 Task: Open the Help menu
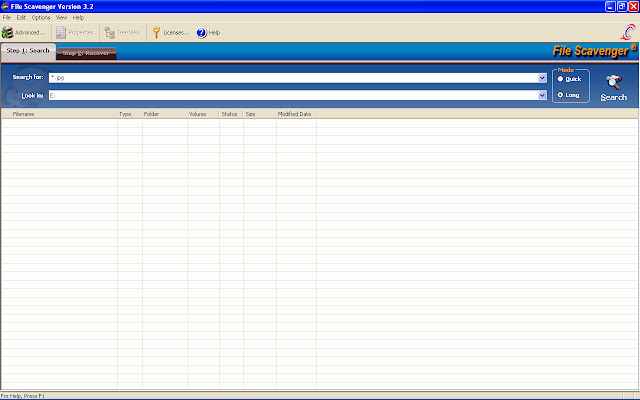pos(78,18)
